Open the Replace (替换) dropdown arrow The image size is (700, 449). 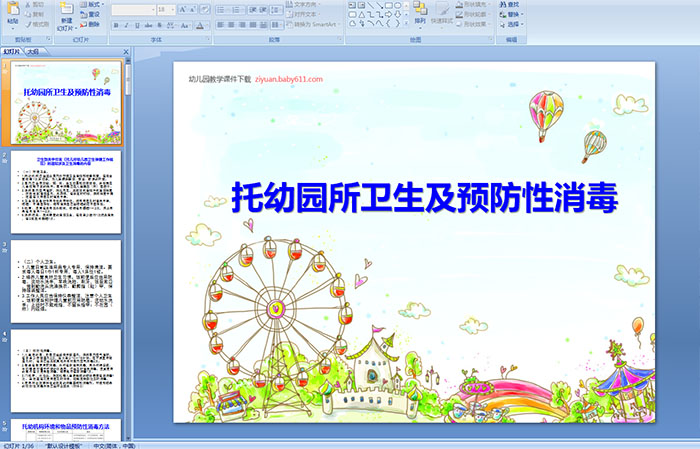coord(522,14)
